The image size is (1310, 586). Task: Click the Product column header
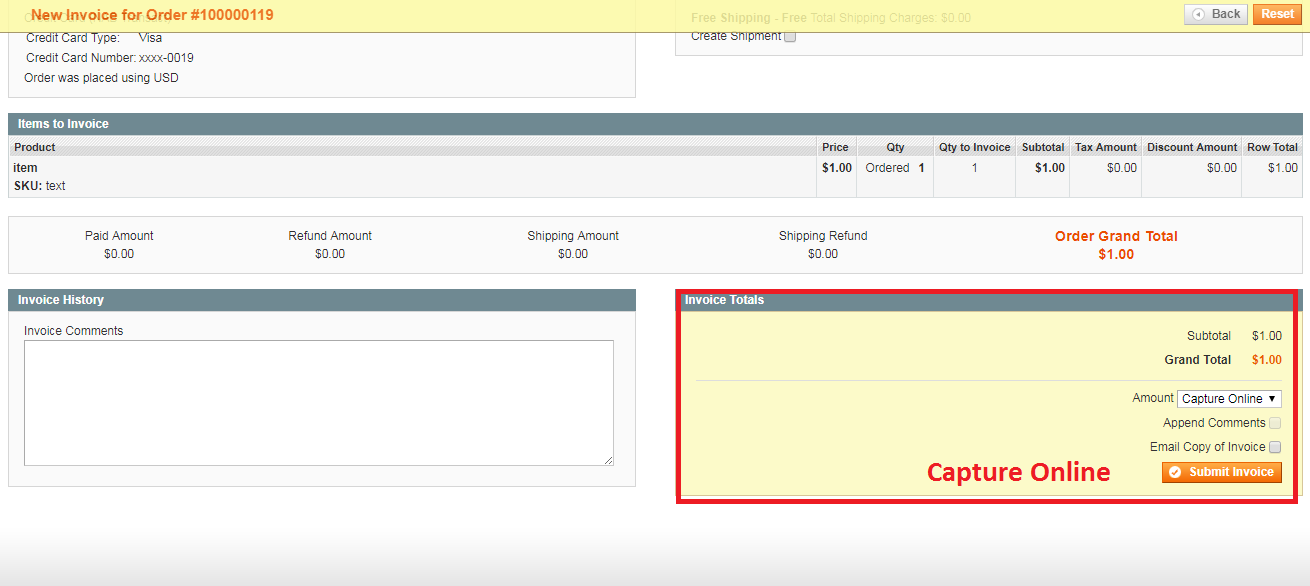click(35, 147)
